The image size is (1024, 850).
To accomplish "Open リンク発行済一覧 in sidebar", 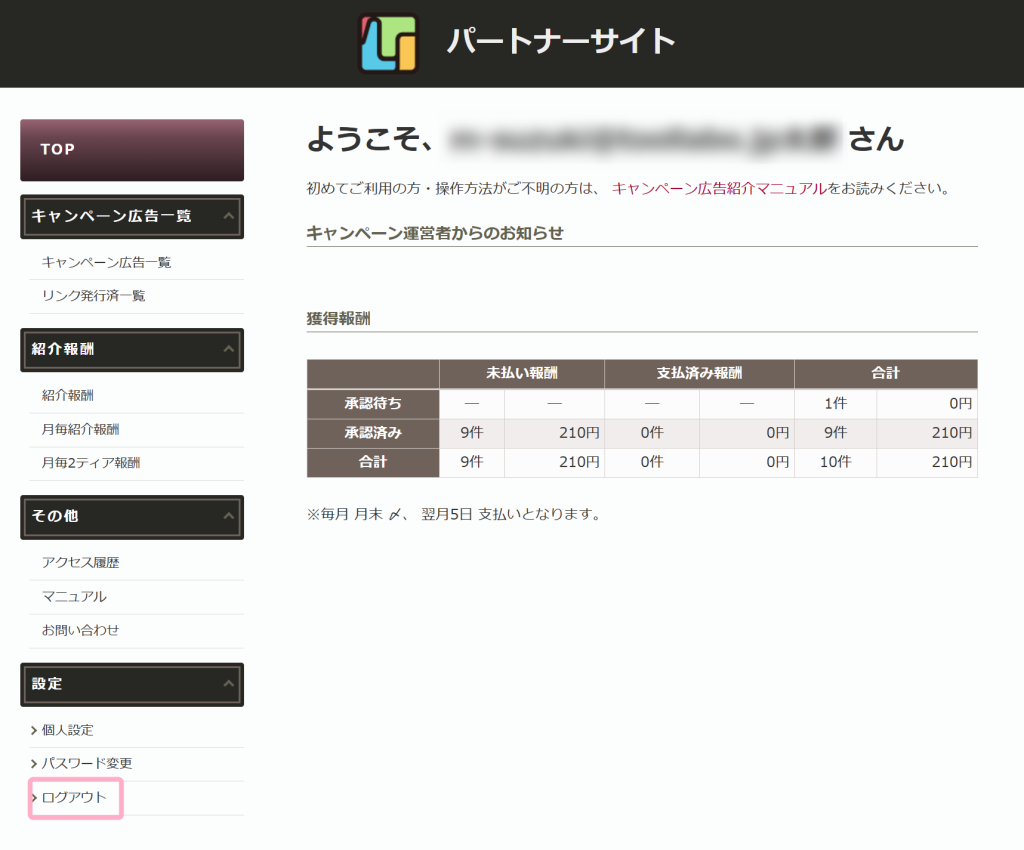I will coord(93,296).
